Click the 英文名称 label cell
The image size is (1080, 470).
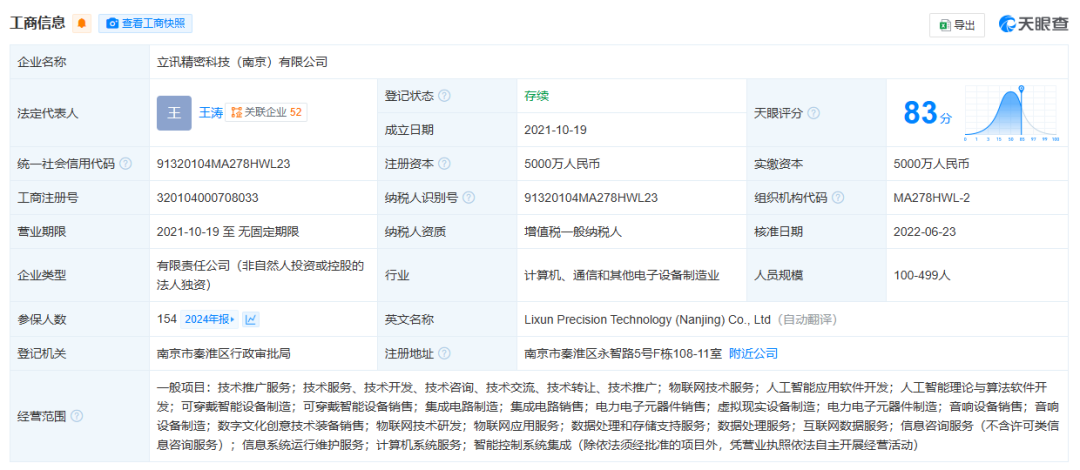[x=447, y=319]
